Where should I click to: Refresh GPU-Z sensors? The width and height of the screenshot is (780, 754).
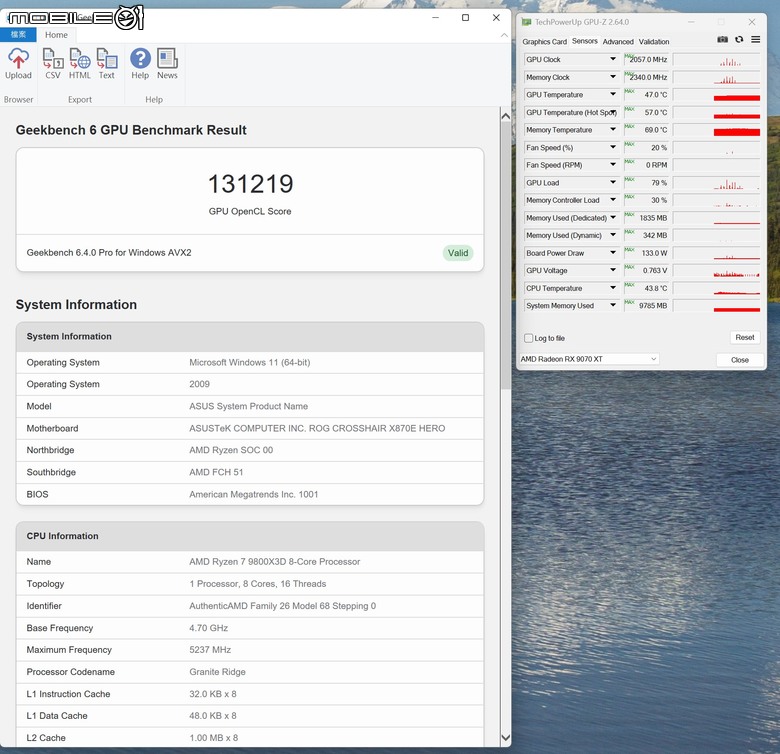coord(739,40)
